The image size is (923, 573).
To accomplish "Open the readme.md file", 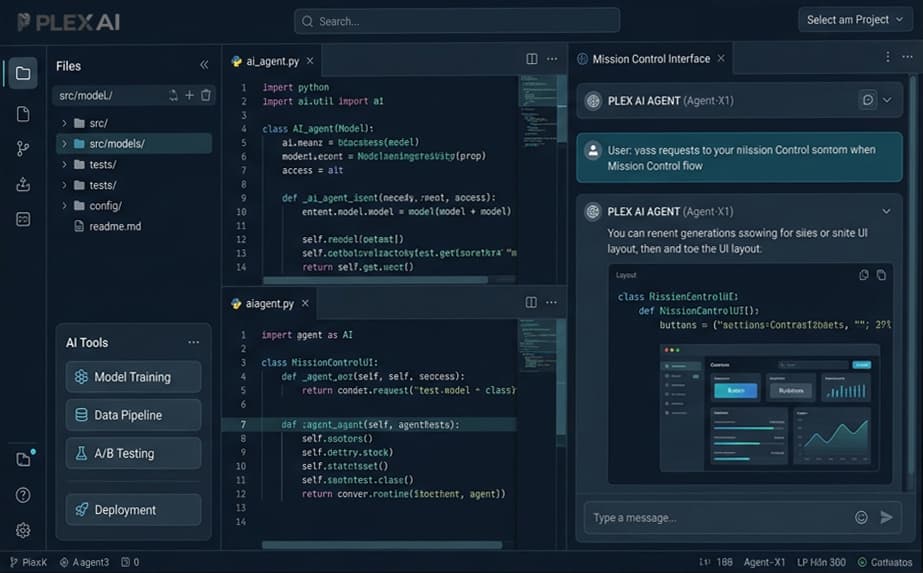I will 108,226.
